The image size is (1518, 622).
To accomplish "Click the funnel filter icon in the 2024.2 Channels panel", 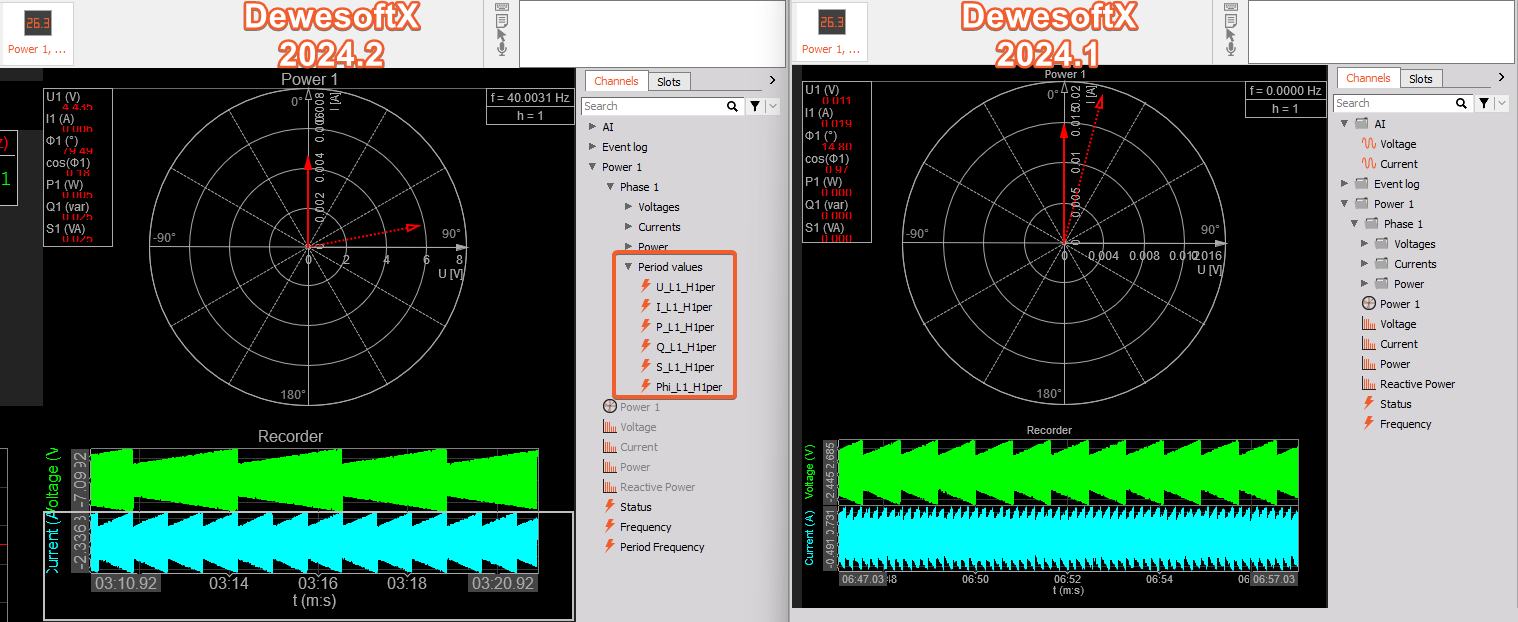I will coord(755,106).
